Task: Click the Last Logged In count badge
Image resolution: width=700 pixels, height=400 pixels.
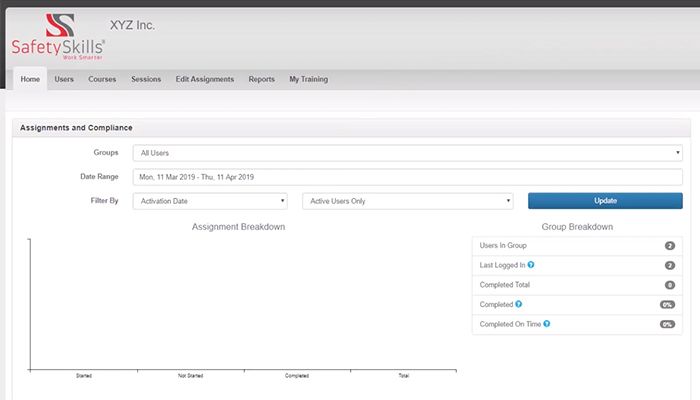Action: tap(669, 265)
